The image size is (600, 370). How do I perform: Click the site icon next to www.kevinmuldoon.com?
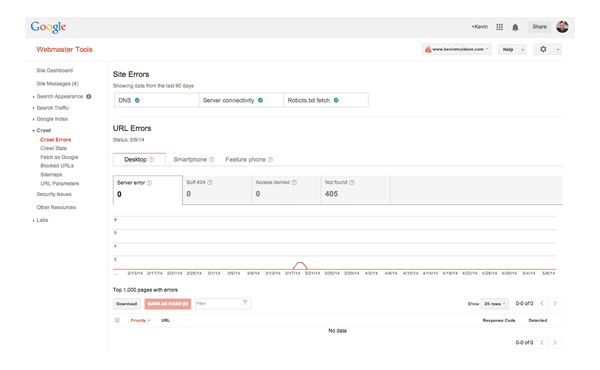[x=428, y=49]
